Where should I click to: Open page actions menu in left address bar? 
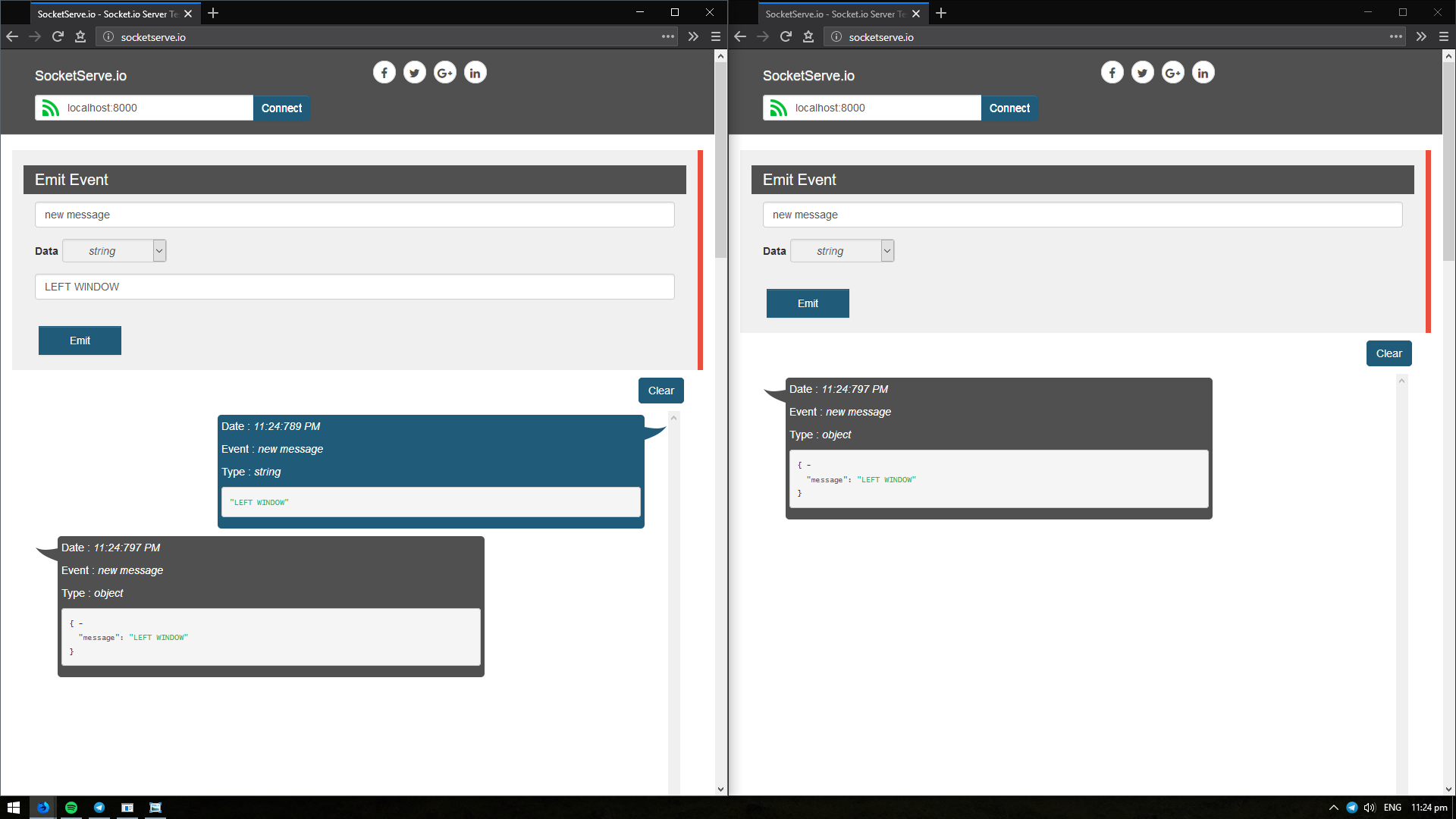pyautogui.click(x=668, y=36)
